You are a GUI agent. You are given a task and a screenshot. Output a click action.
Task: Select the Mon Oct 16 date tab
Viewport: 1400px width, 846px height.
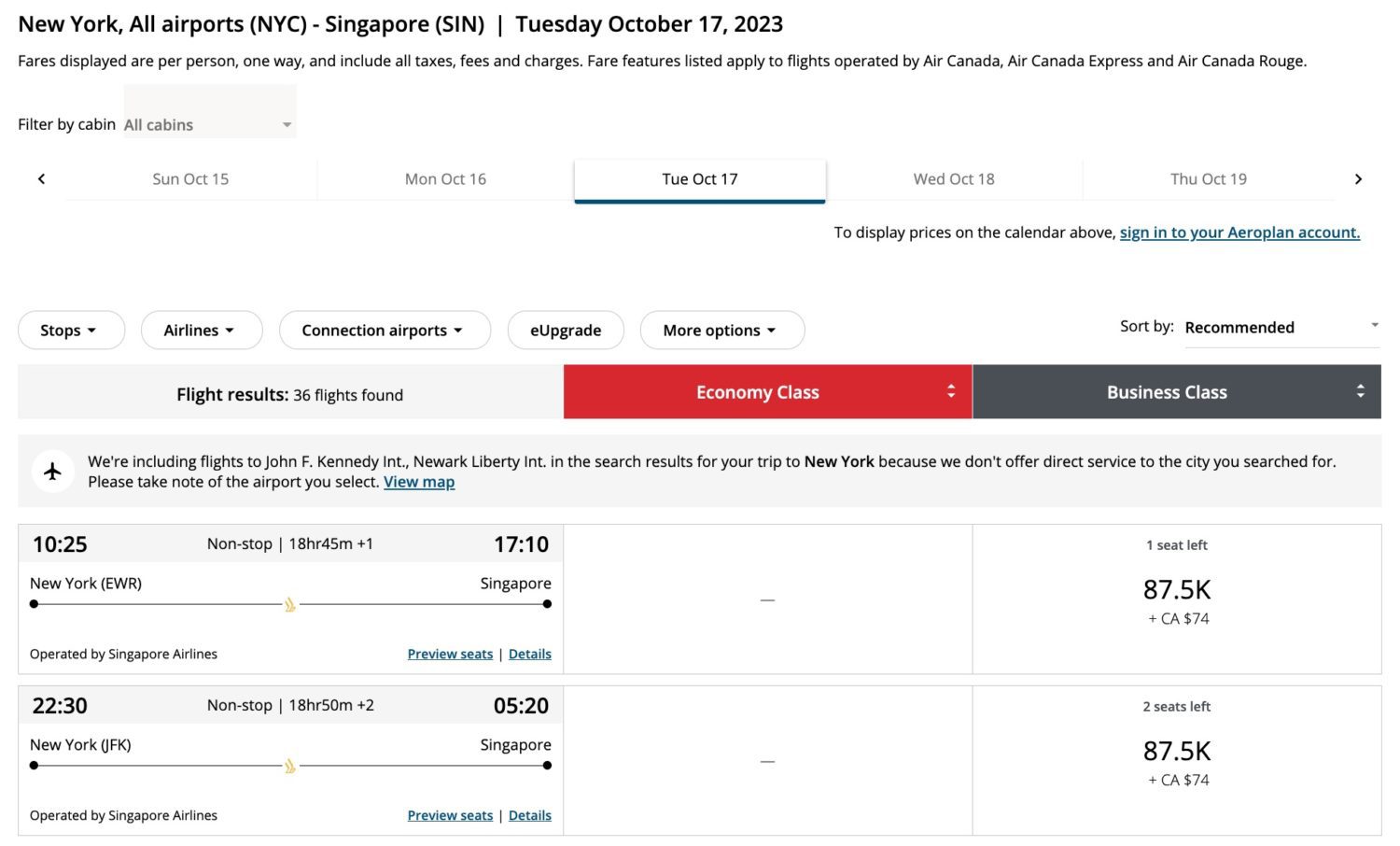click(x=445, y=178)
